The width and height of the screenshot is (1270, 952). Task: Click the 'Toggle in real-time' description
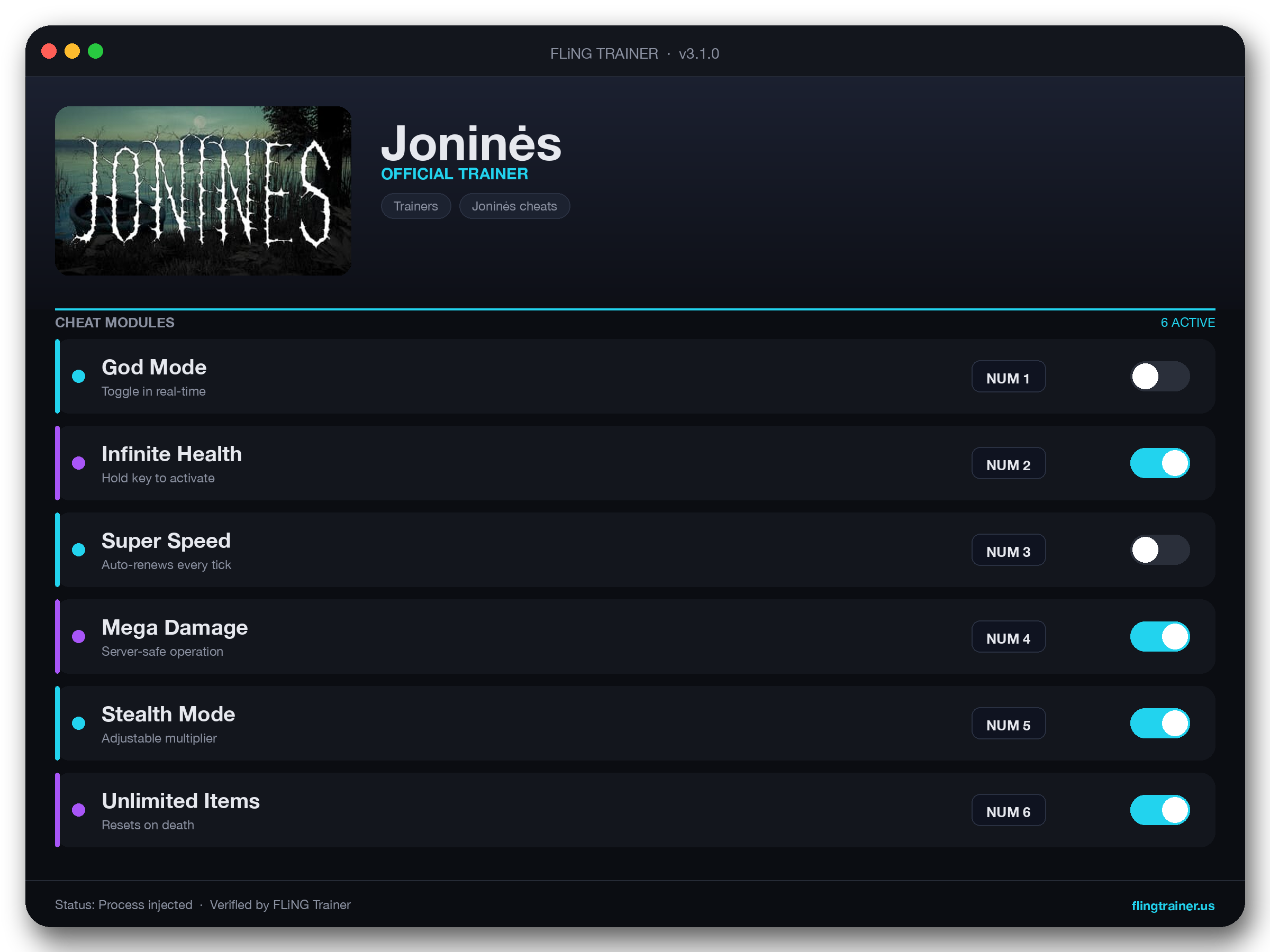[153, 391]
